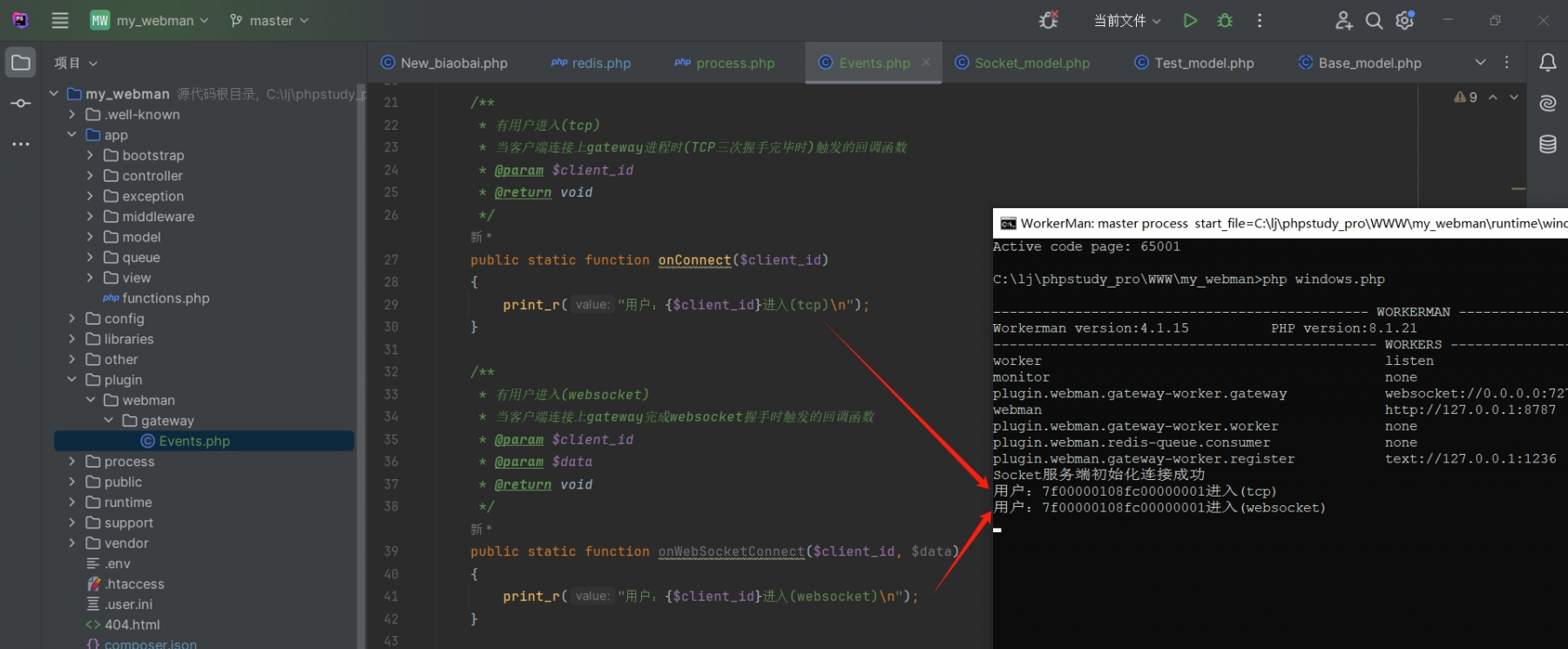Toggle the Project tool window folder icon
The width and height of the screenshot is (1568, 649).
point(21,63)
